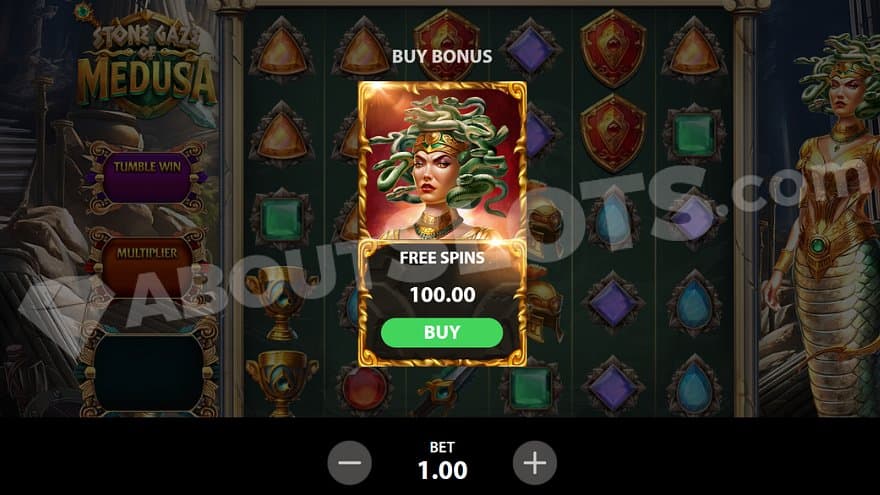
Task: Click the Tumble Win panel
Action: pos(147,177)
